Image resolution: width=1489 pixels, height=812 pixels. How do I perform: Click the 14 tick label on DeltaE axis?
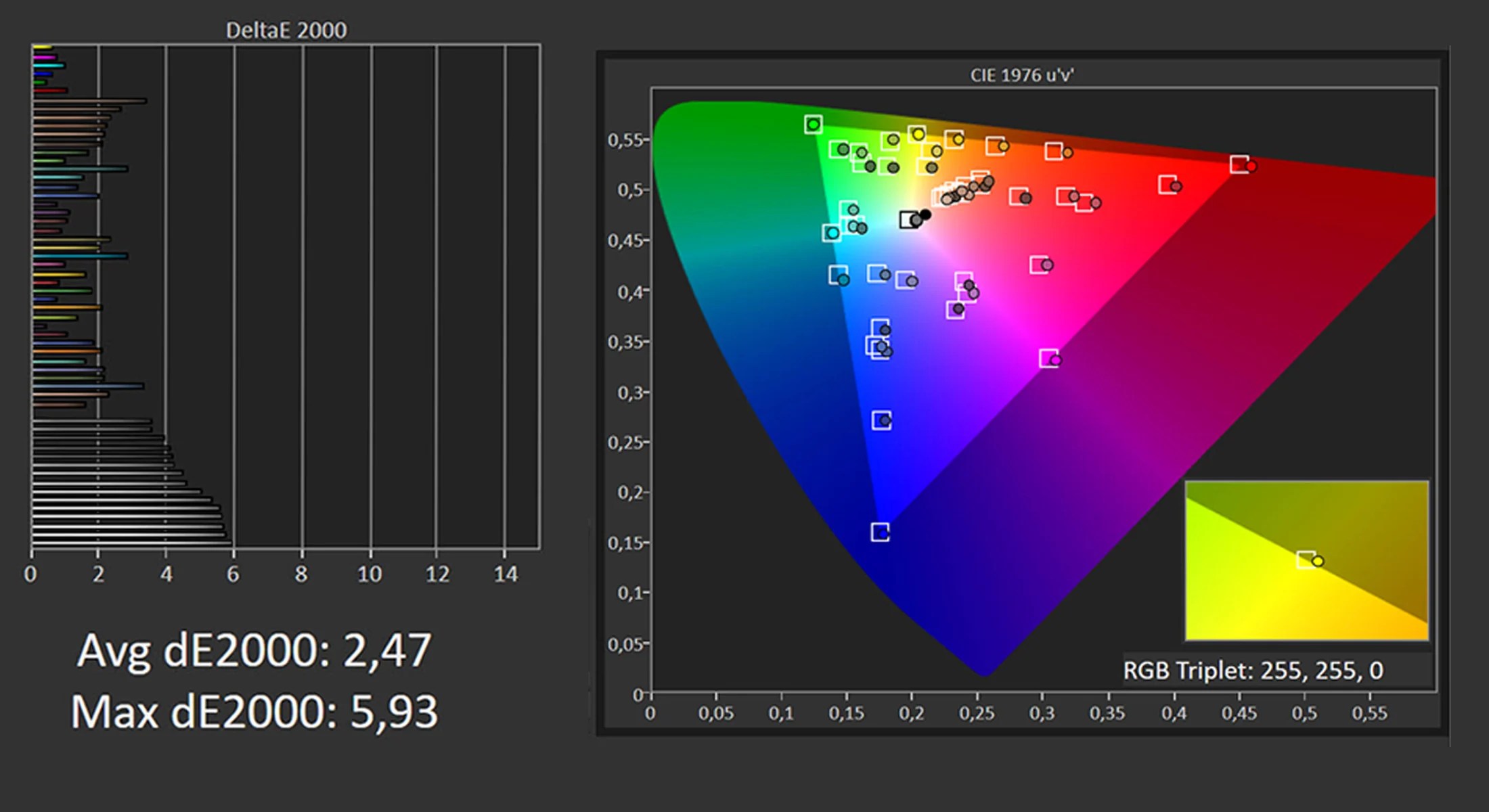[x=505, y=574]
